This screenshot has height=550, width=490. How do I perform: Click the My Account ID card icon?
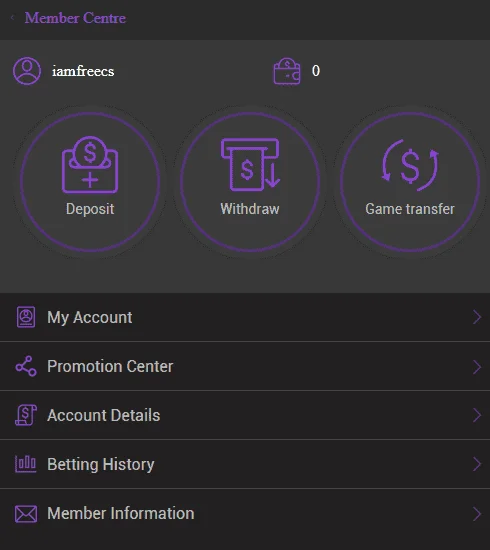coord(26,317)
